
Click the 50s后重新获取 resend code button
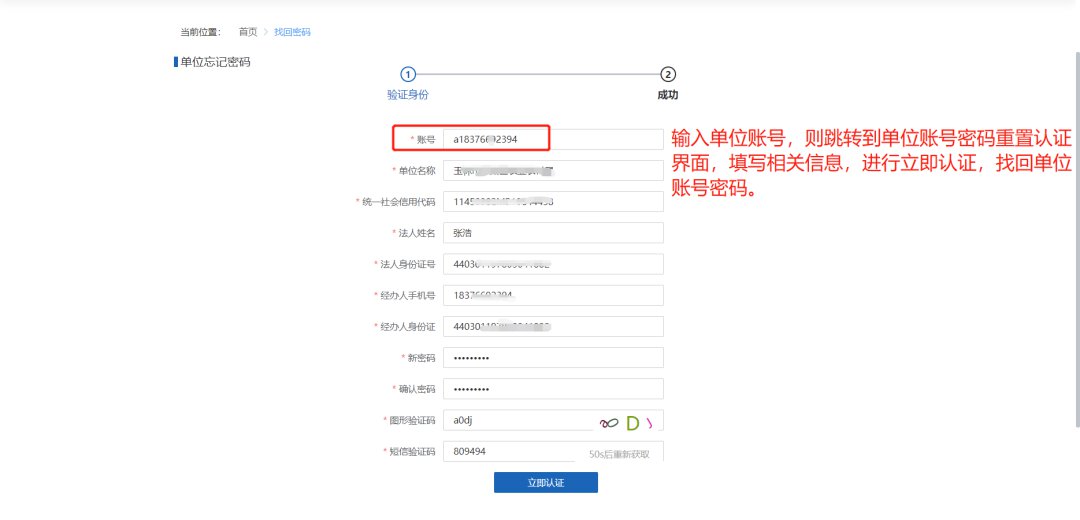(x=619, y=453)
